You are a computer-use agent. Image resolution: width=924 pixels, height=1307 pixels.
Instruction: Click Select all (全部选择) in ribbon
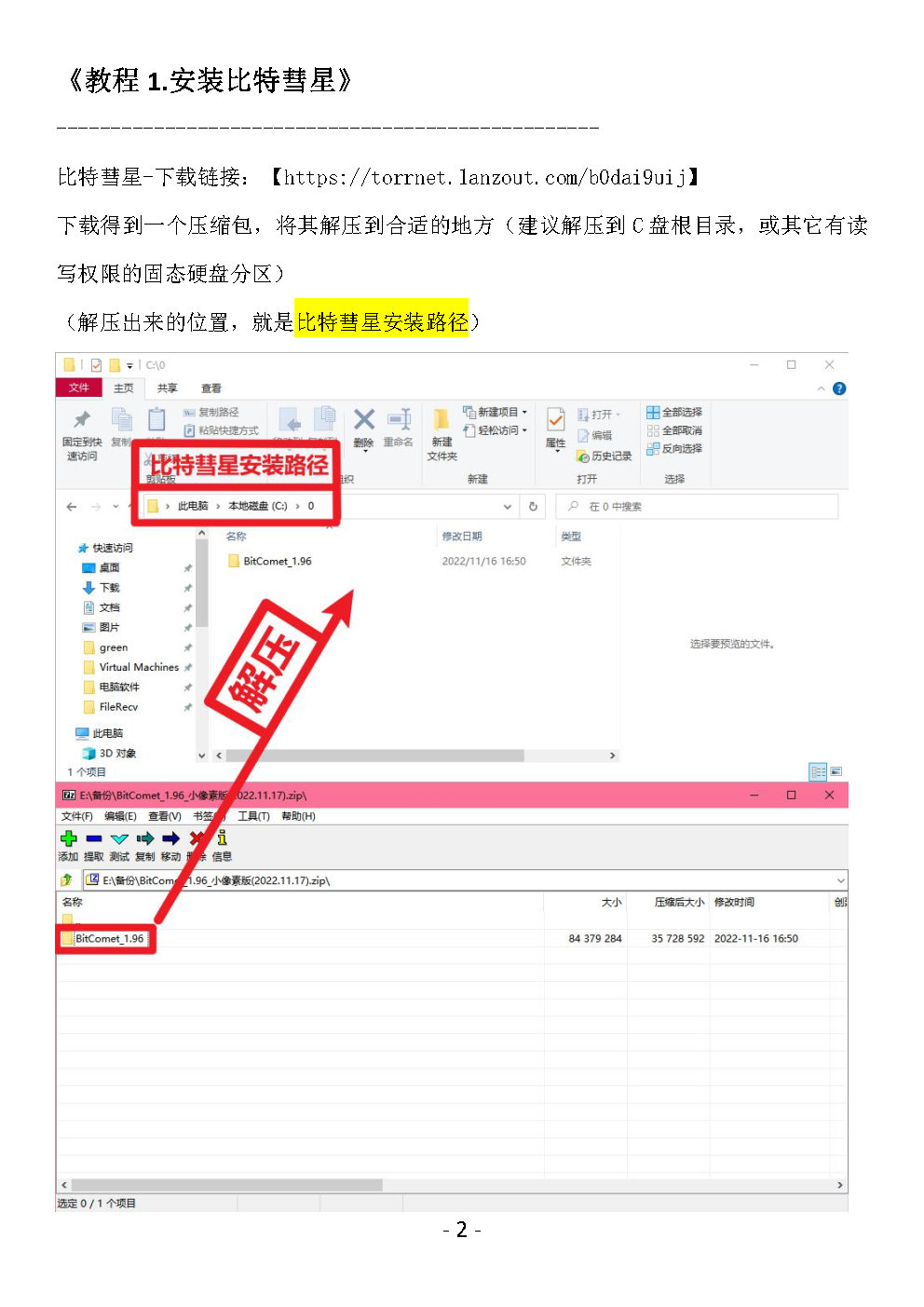674,412
